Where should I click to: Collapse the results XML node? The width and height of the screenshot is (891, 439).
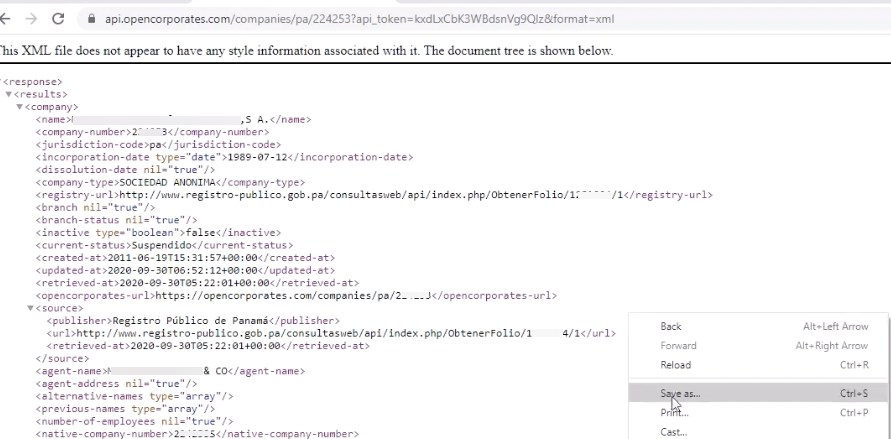9,94
